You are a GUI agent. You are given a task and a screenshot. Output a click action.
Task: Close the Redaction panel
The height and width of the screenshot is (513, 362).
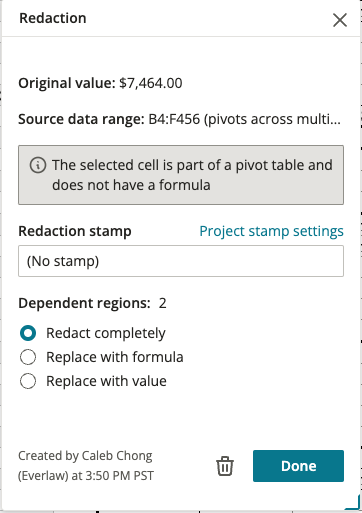pos(340,20)
